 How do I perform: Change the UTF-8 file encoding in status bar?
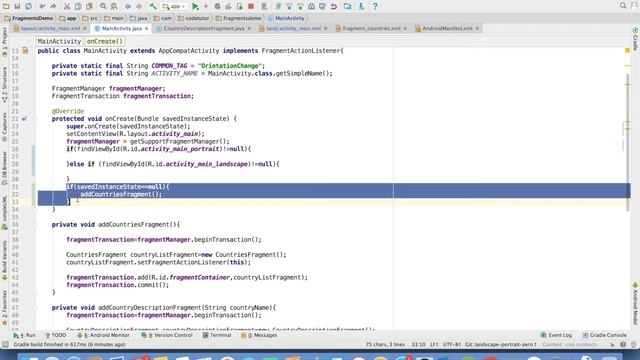[x=452, y=344]
